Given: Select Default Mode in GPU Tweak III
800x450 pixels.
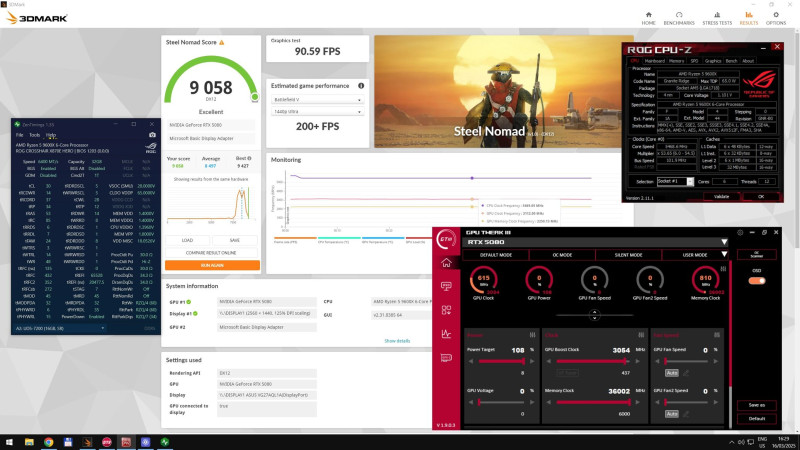Looking at the screenshot, I should tap(496, 255).
